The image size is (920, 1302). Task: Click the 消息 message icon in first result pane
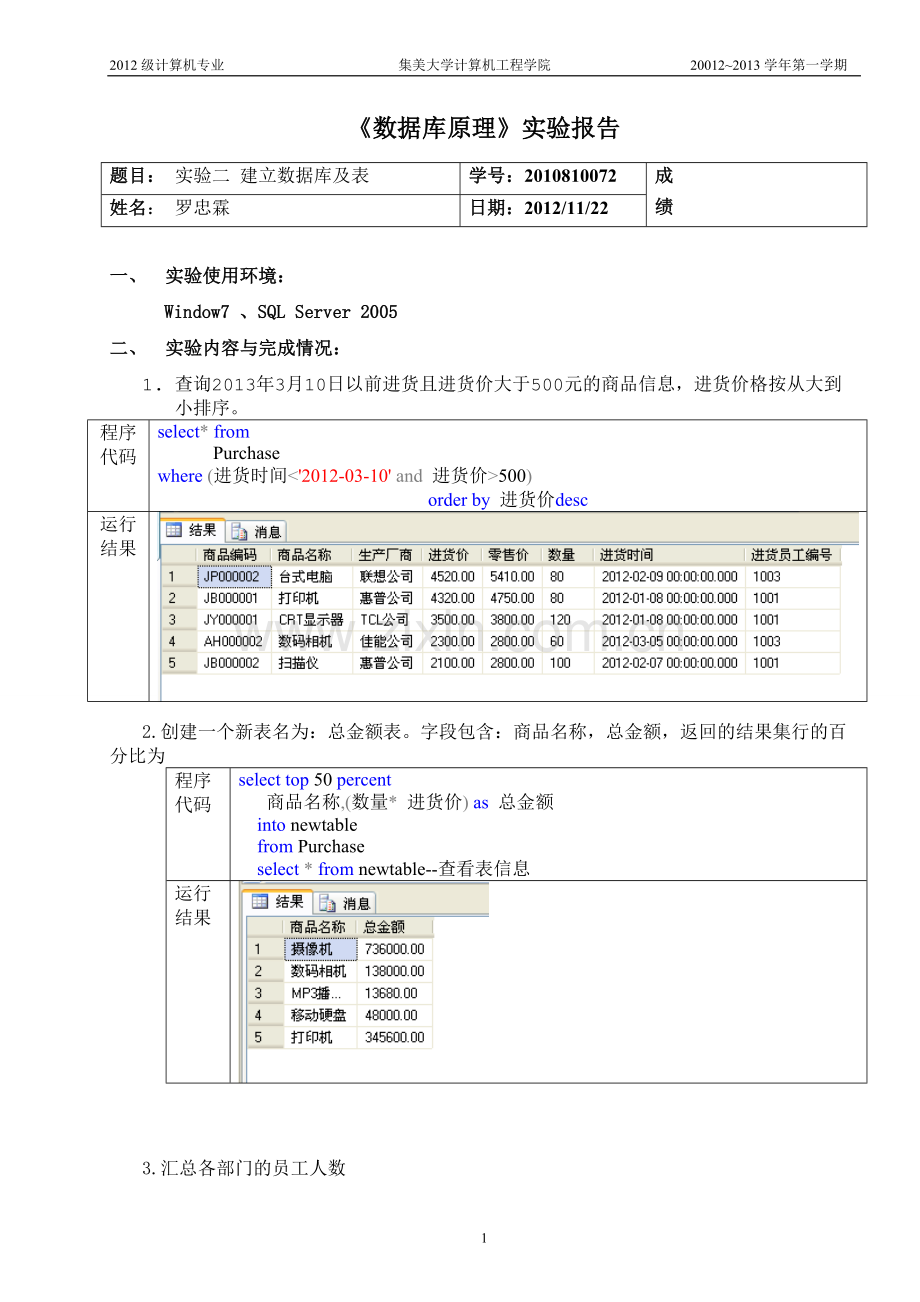240,531
